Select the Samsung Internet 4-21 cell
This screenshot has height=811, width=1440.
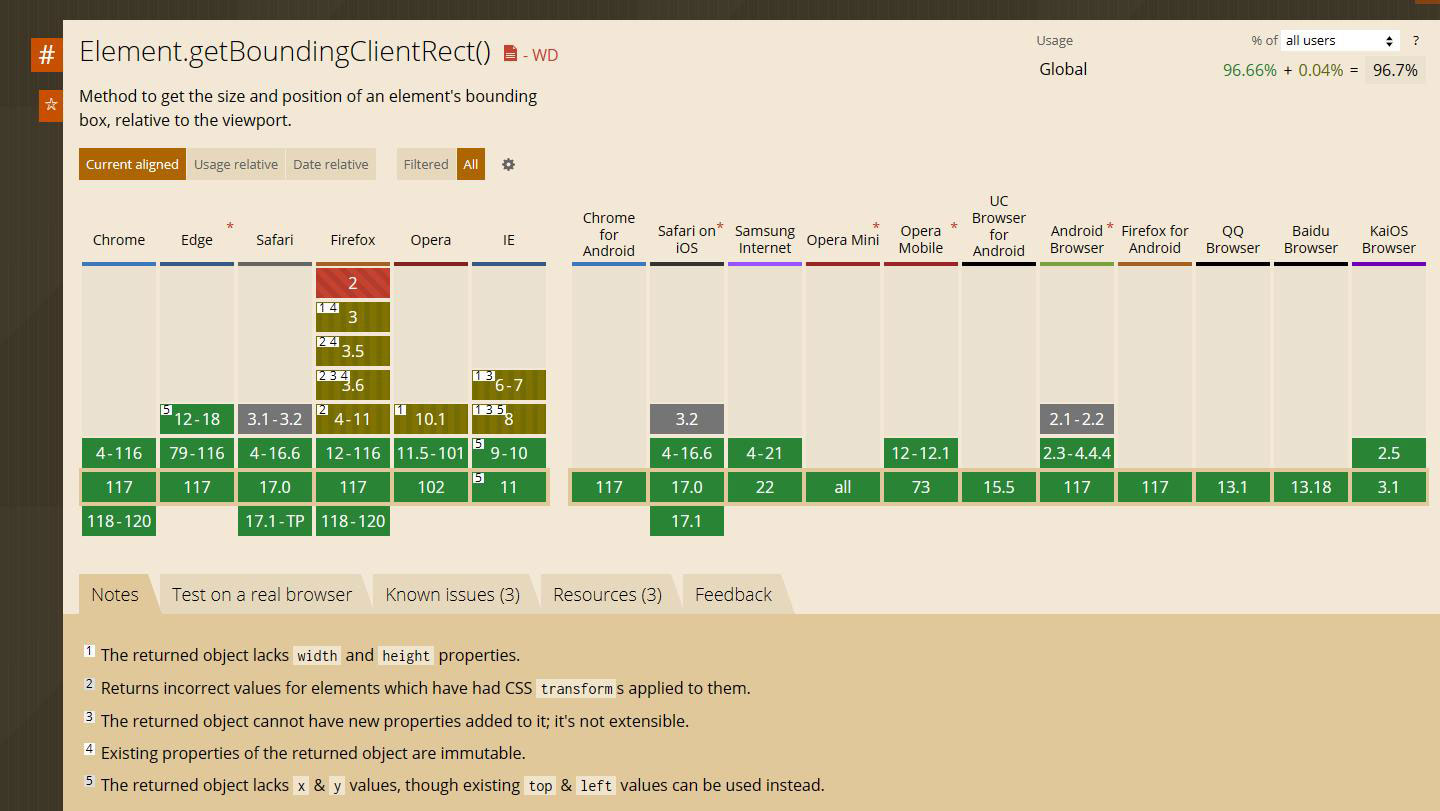click(765, 453)
